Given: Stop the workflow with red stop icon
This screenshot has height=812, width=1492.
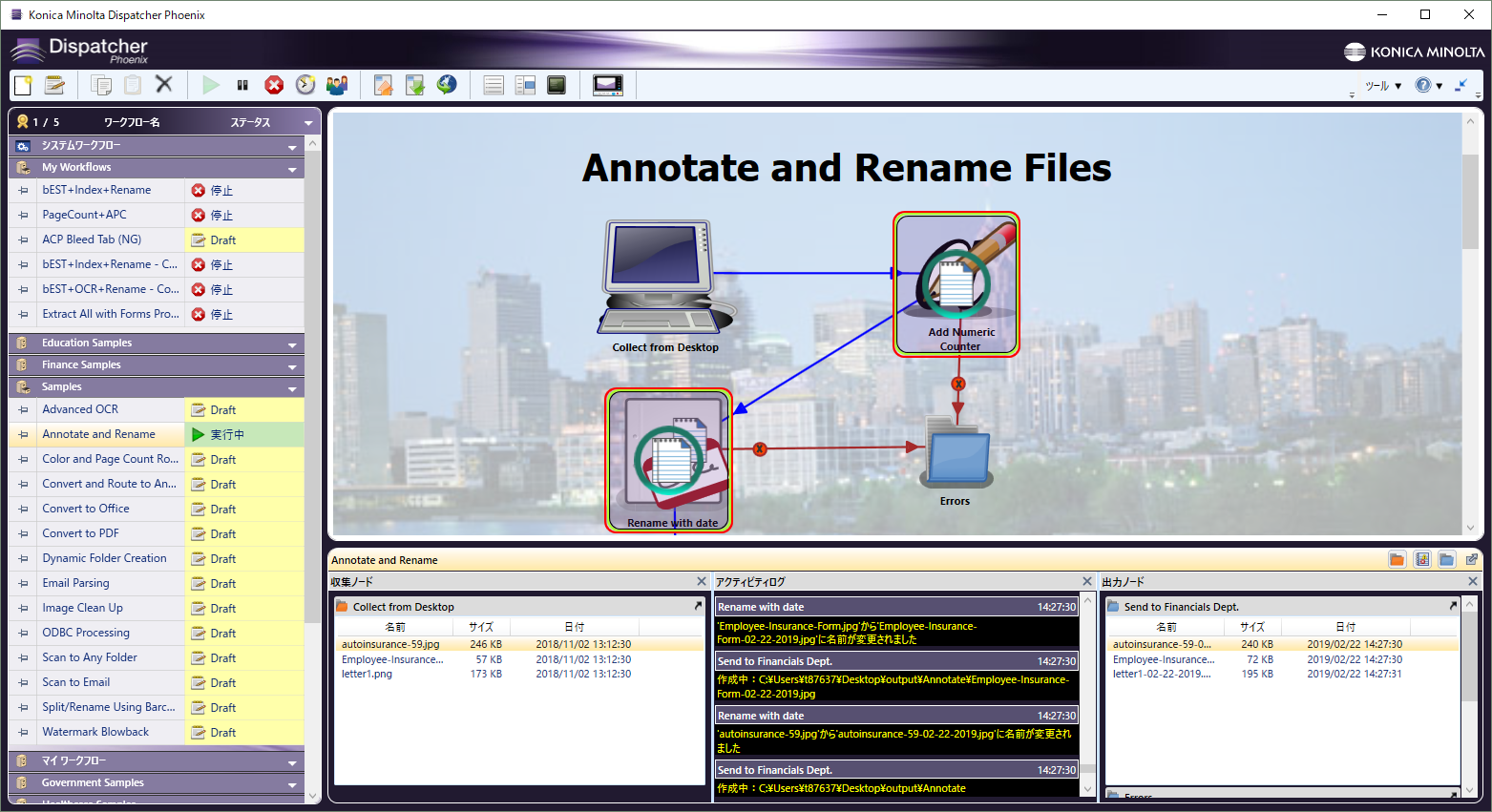Looking at the screenshot, I should [274, 85].
